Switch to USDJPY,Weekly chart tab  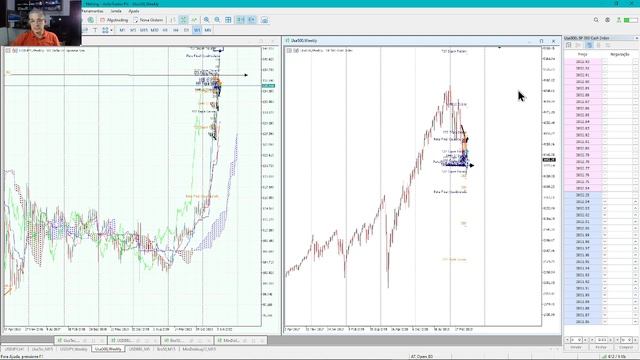[x=74, y=349]
